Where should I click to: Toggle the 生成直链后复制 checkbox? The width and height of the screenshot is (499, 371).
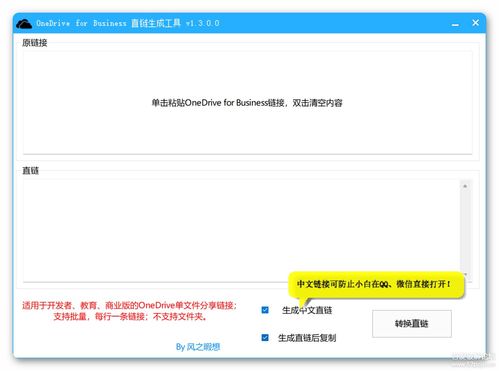265,338
